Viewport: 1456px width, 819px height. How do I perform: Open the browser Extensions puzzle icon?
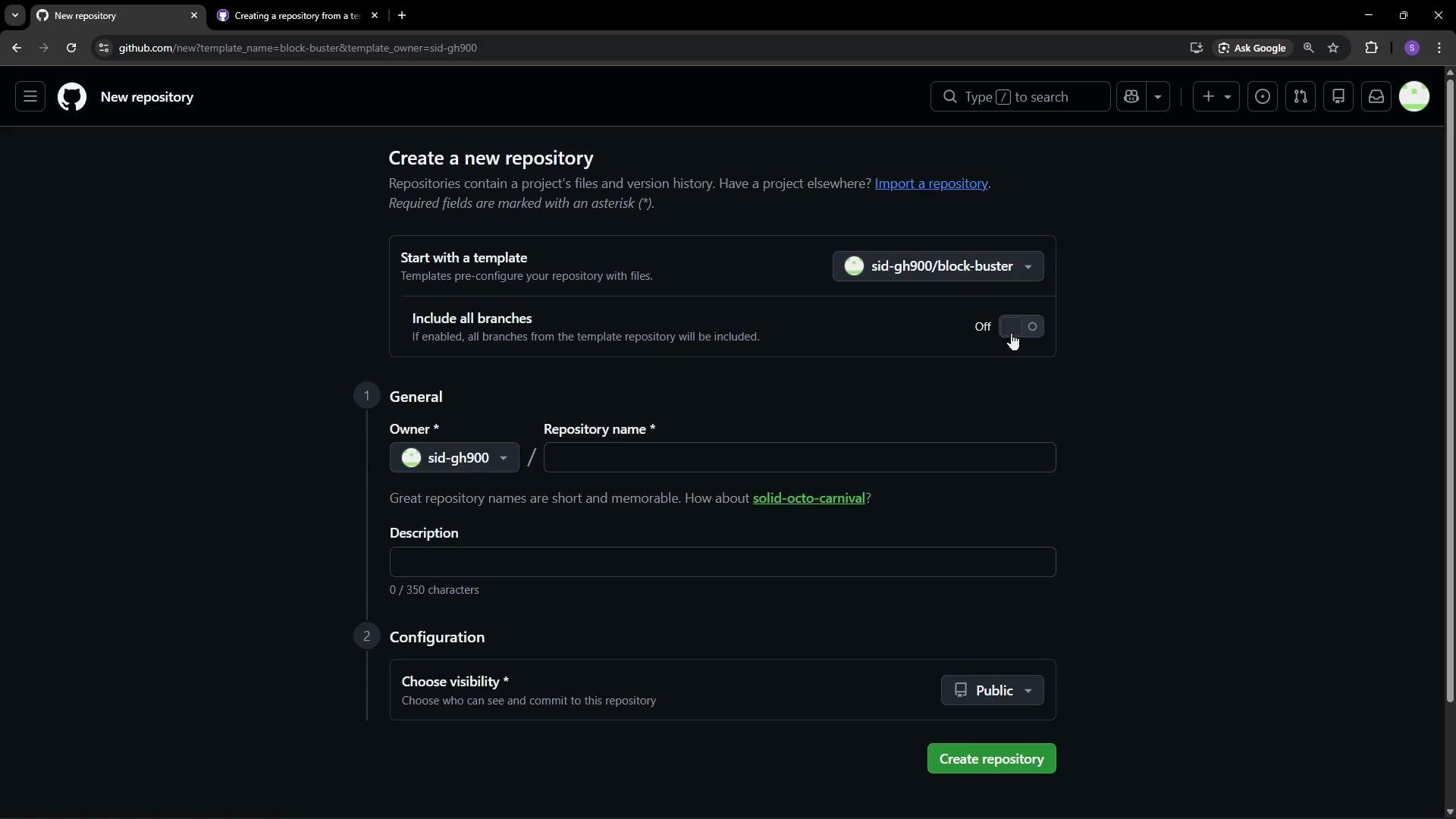pos(1371,48)
